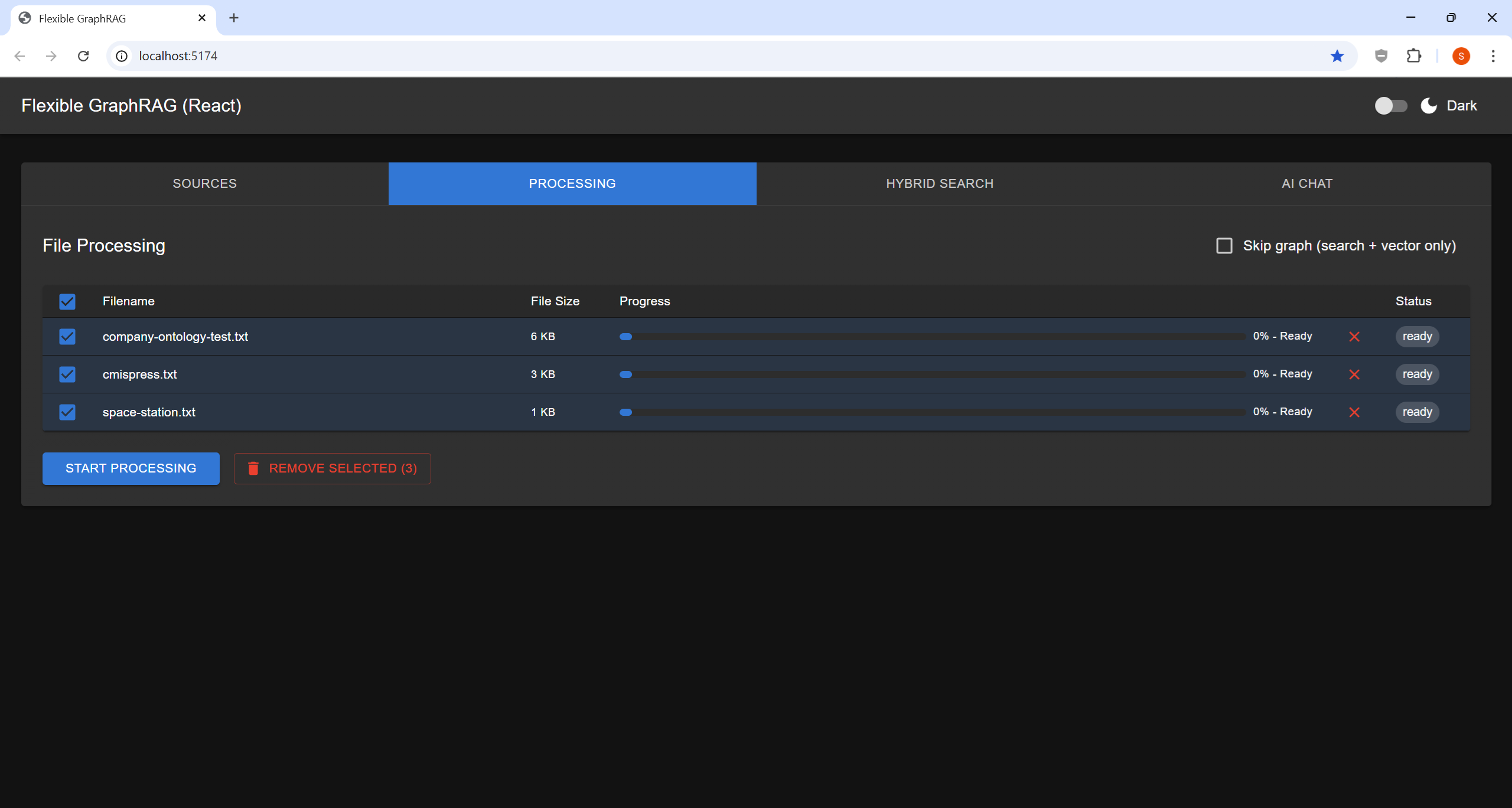Screen dimensions: 1512x808
Task: Click the red X beside space-station.txt
Action: click(1354, 412)
